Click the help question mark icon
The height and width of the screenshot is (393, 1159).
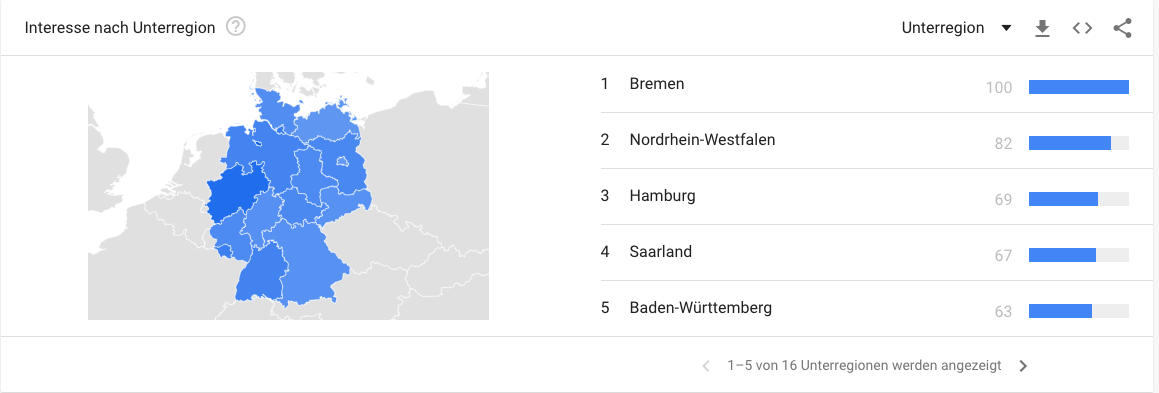(236, 28)
